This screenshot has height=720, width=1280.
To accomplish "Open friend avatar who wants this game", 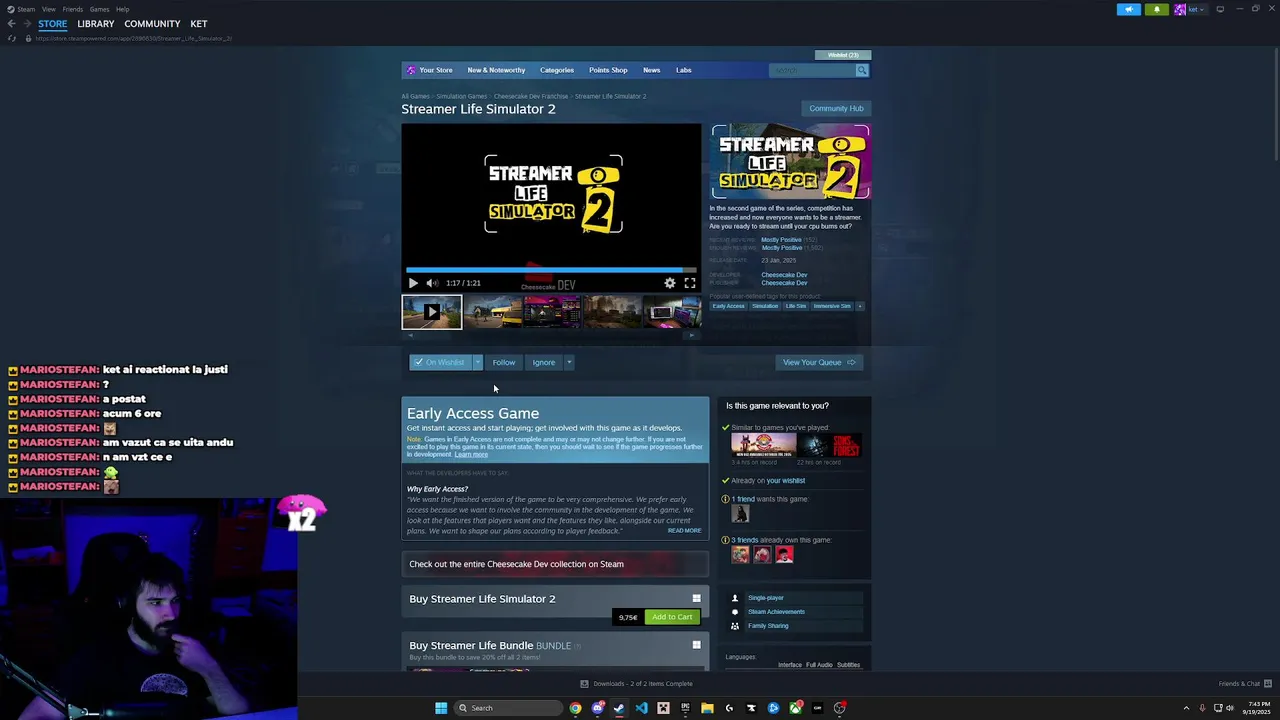I will 740,514.
